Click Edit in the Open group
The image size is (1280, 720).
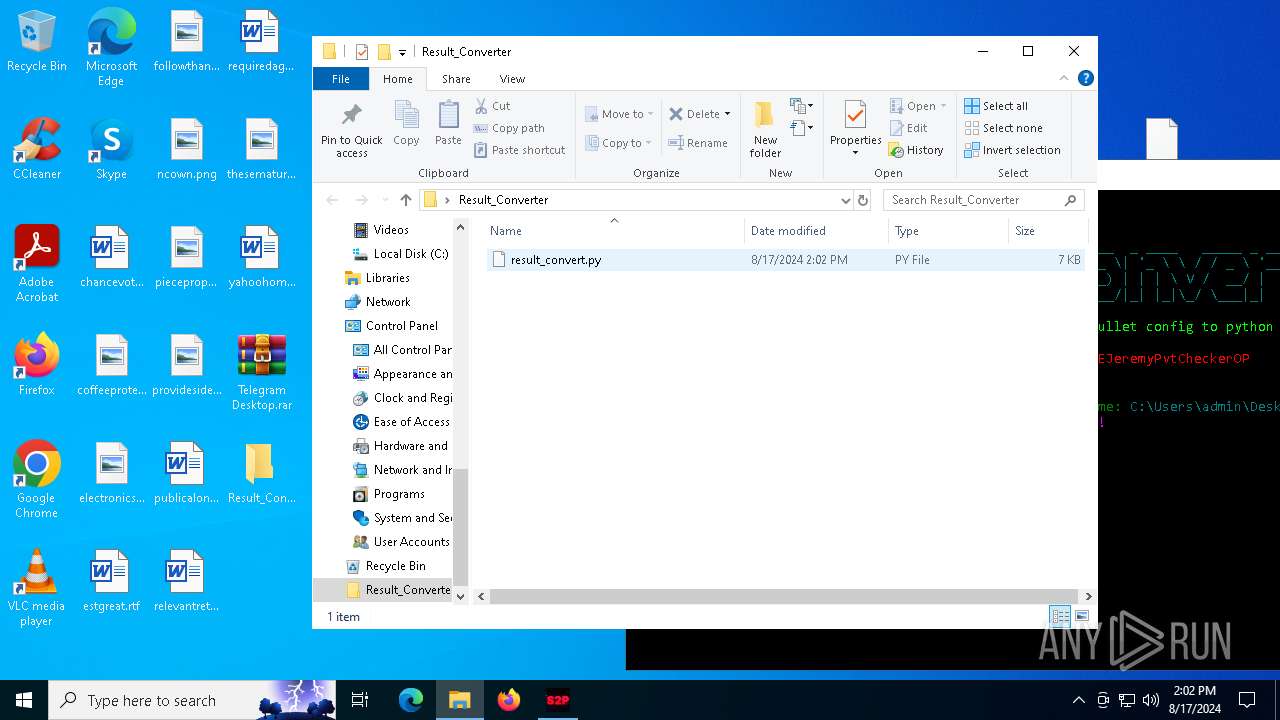point(908,128)
